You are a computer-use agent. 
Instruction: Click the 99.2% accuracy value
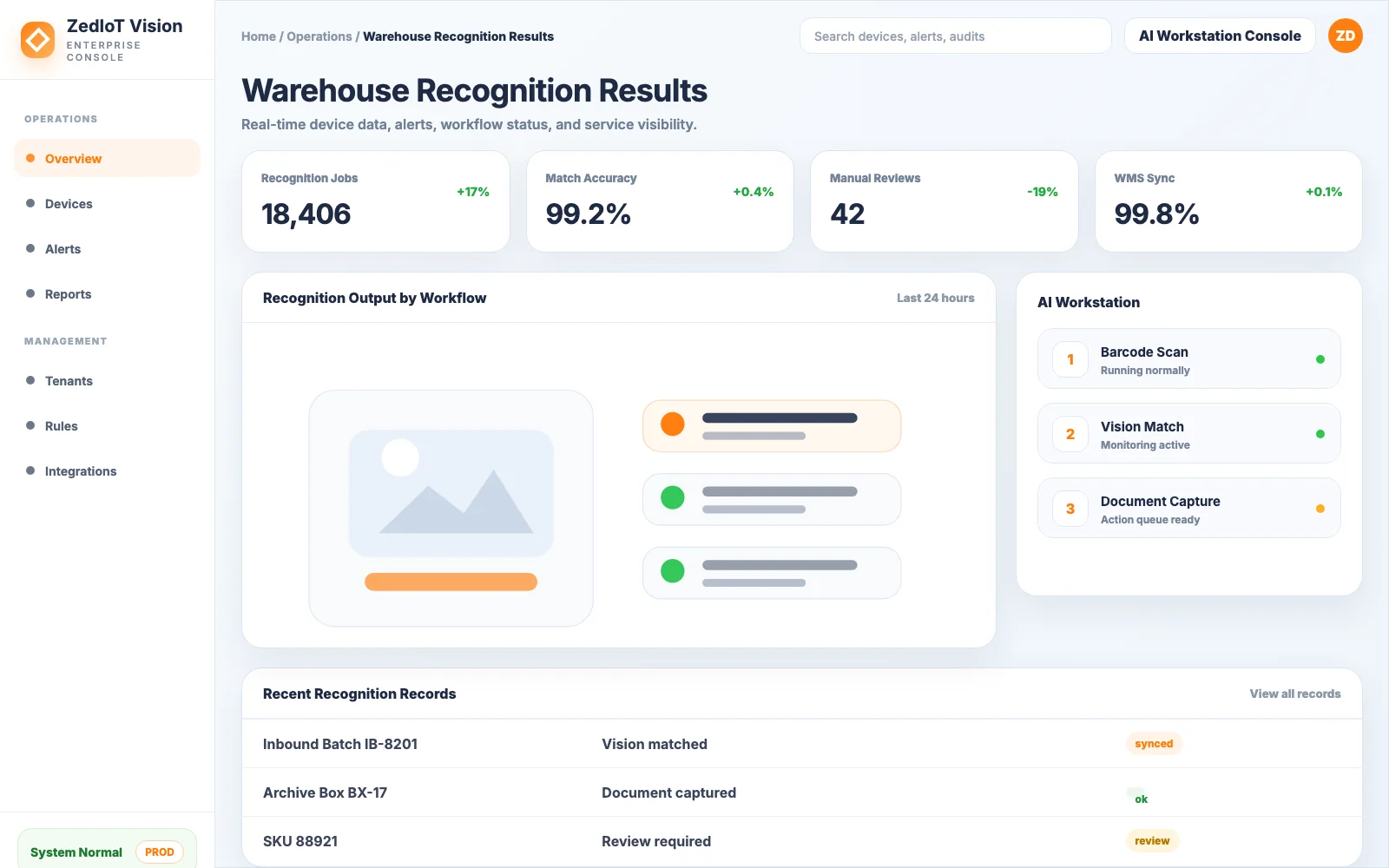tap(588, 214)
